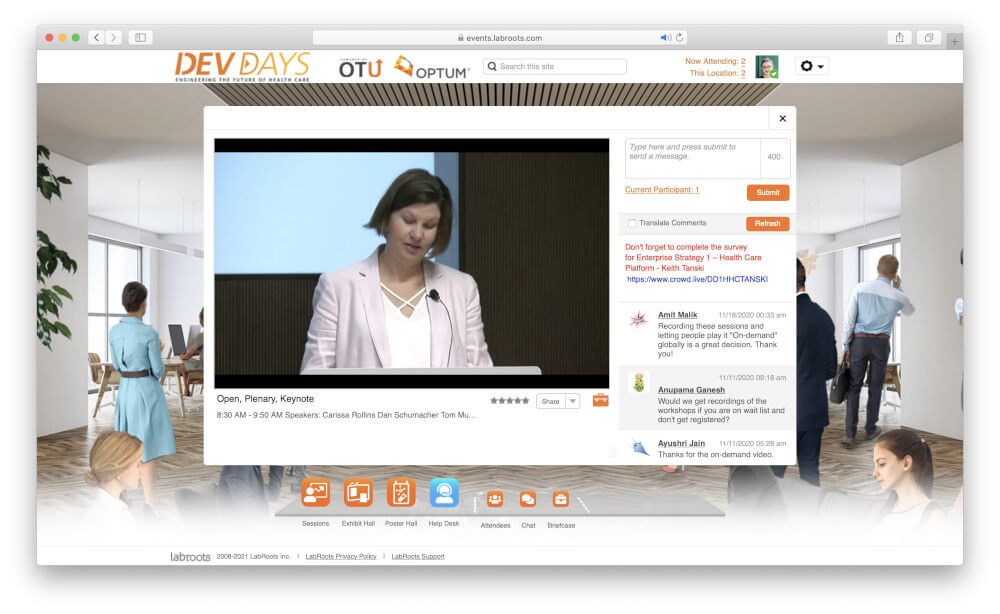1000x614 pixels.
Task: Click the DEV DAYS logo
Action: [242, 67]
